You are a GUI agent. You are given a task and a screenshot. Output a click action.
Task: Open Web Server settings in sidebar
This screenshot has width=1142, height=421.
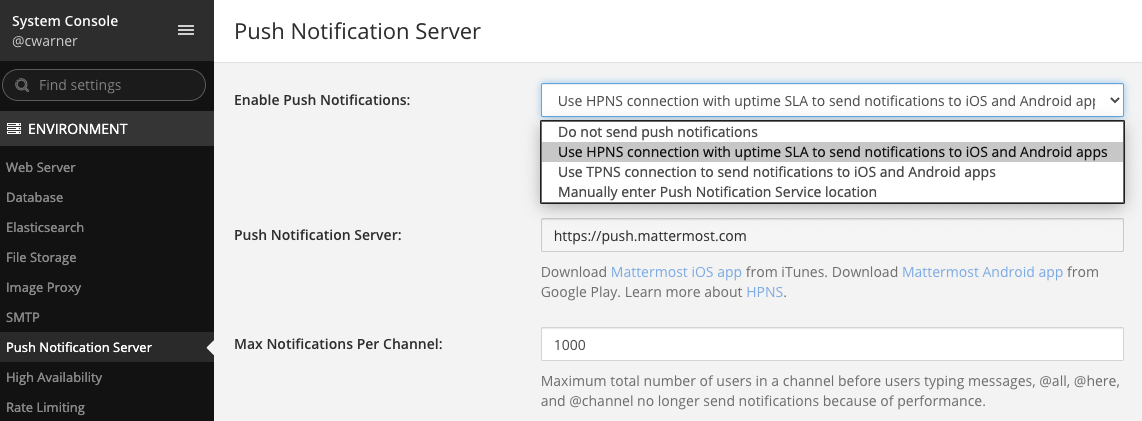pyautogui.click(x=41, y=167)
